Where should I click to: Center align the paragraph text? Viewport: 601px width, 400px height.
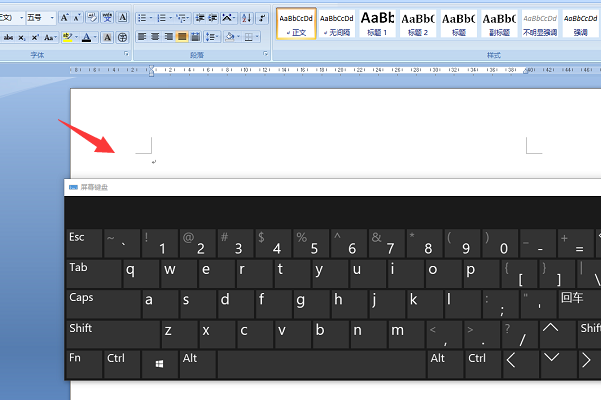(155, 37)
